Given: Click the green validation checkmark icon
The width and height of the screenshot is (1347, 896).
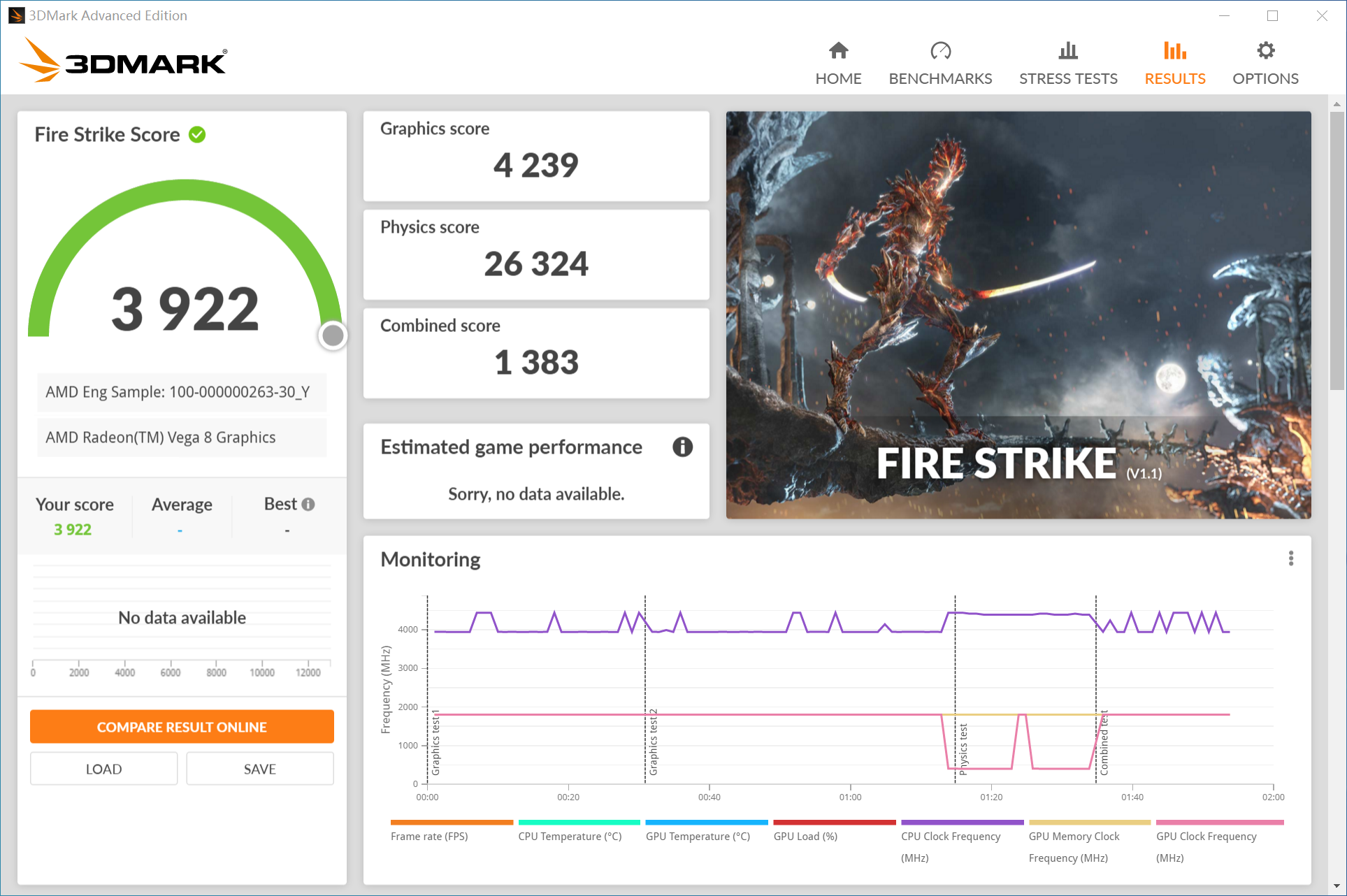Looking at the screenshot, I should click(197, 135).
